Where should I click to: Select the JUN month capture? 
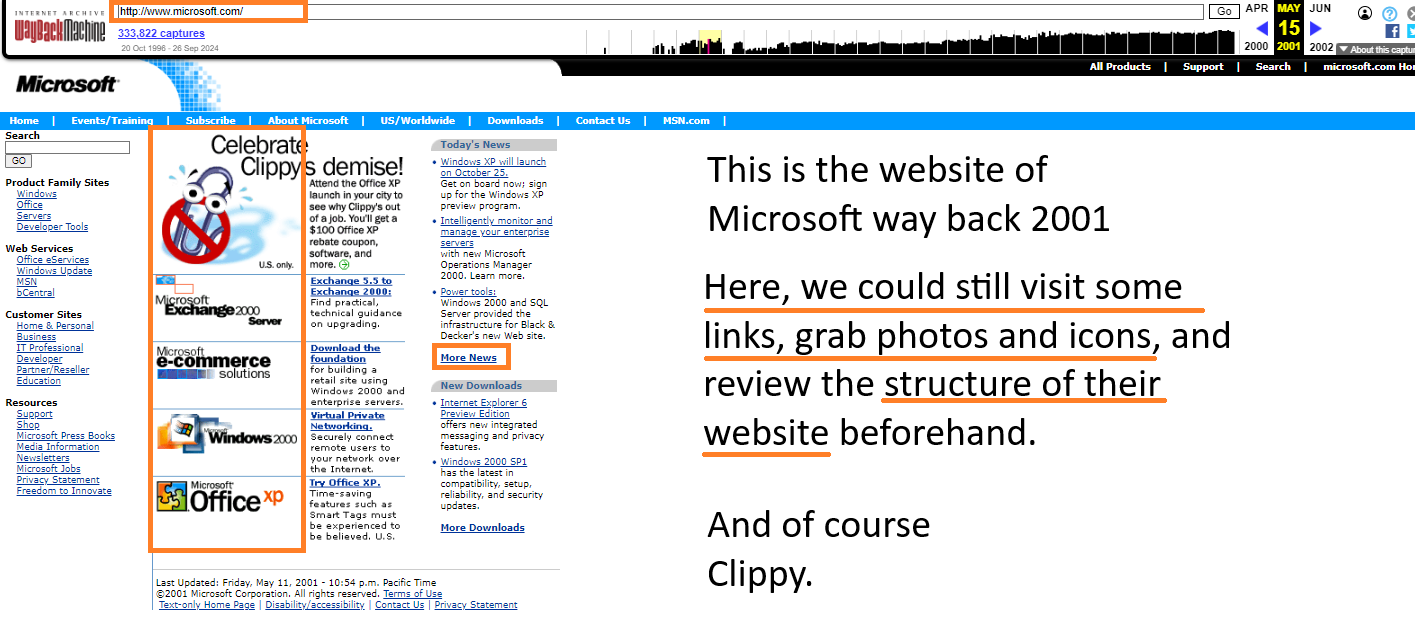tap(1321, 8)
